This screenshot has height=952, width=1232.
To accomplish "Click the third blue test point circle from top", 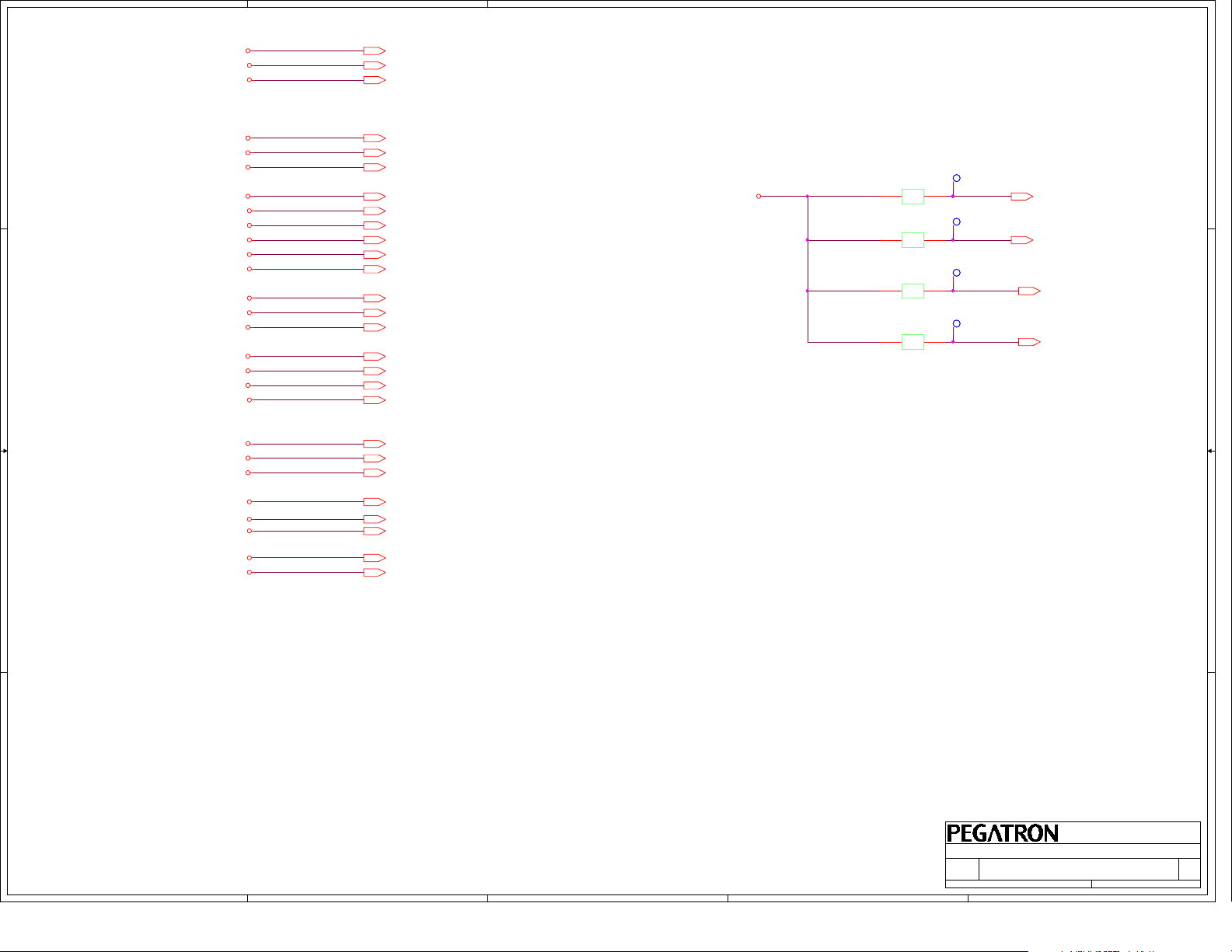I will [957, 273].
